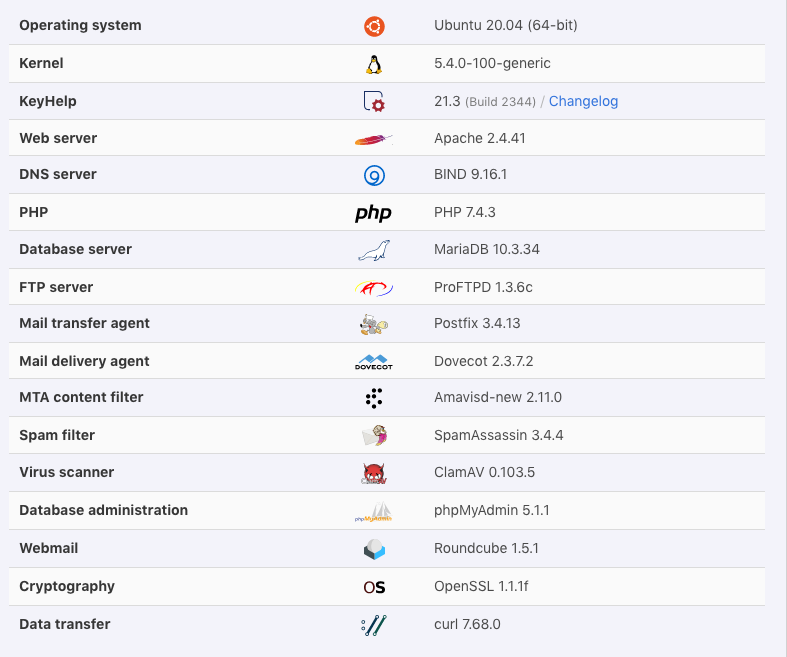Viewport: 787px width, 657px height.
Task: Click the MariaDB seal icon
Action: [374, 250]
